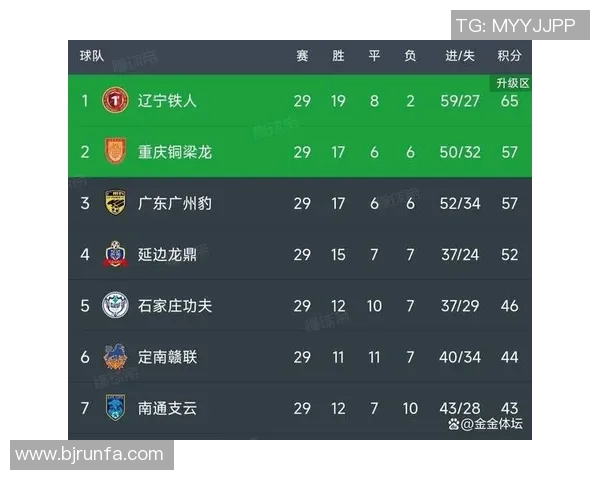Click the 重庆铜梁龙 team logo
This screenshot has width=600, height=480.
[116, 152]
